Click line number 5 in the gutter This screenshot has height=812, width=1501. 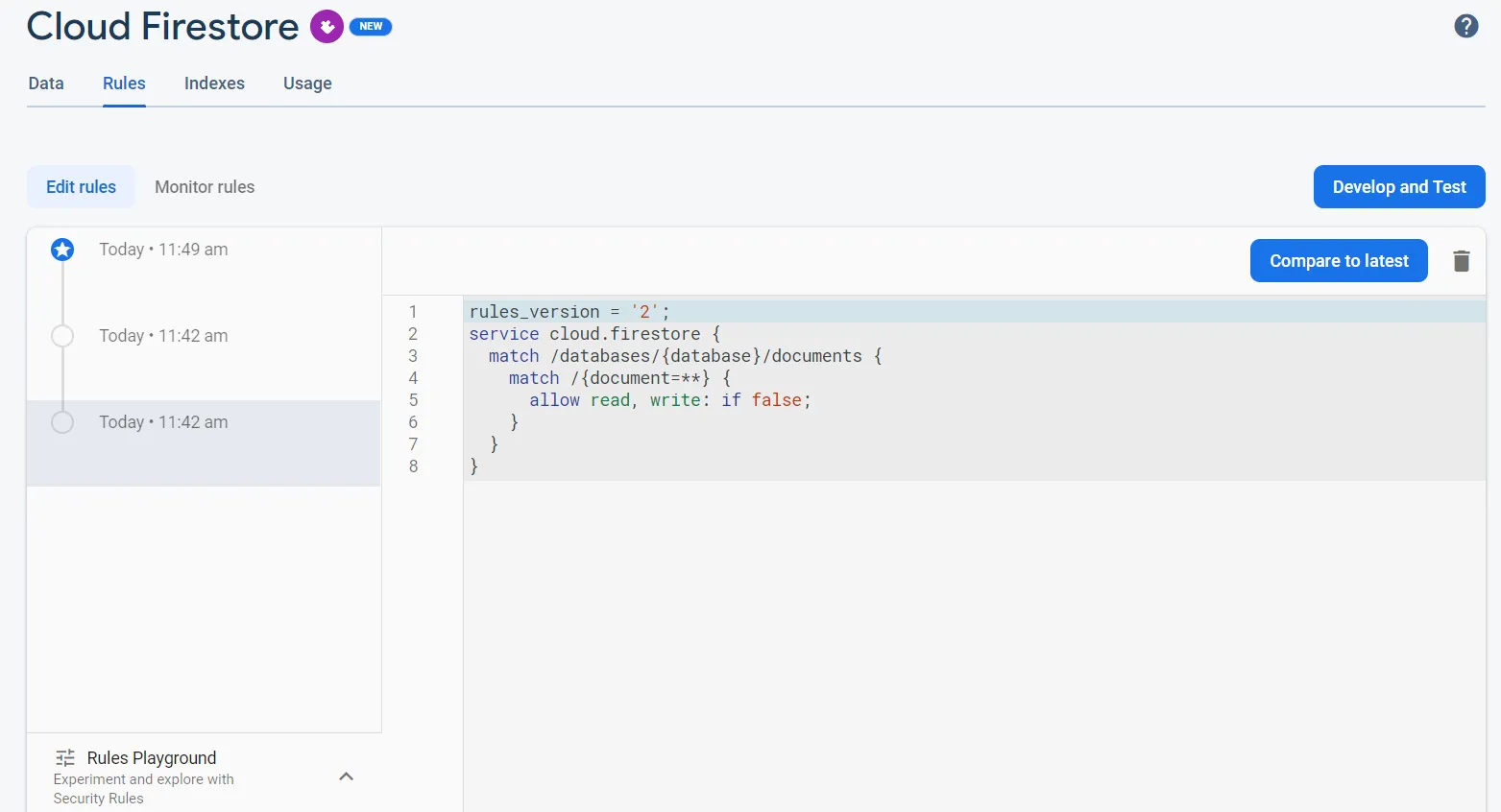tap(413, 400)
